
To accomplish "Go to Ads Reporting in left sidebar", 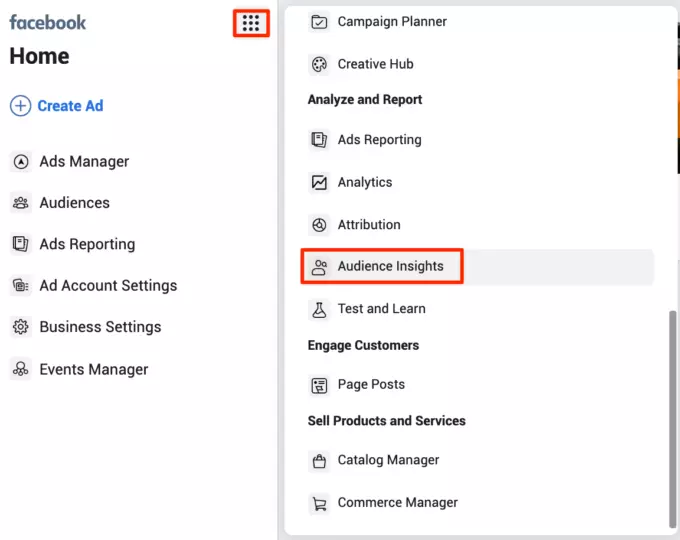I will [87, 245].
